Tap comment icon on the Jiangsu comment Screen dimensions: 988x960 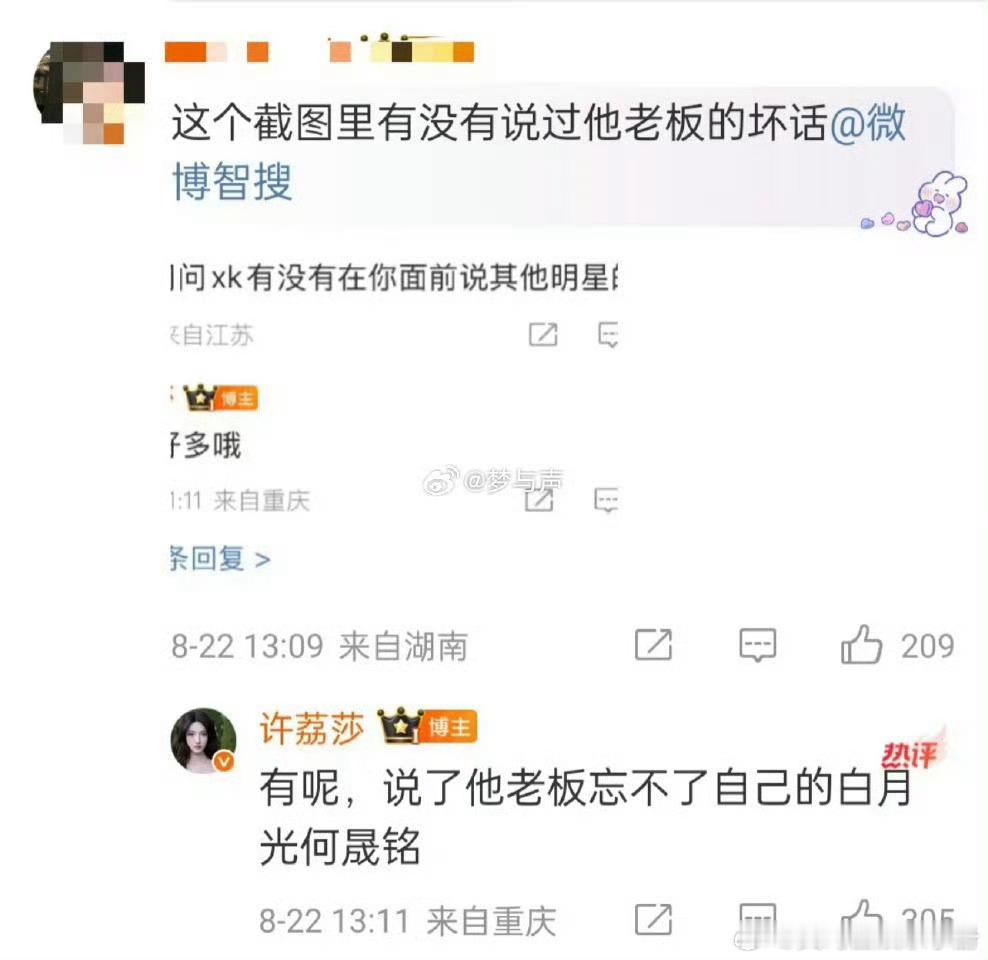pos(608,334)
